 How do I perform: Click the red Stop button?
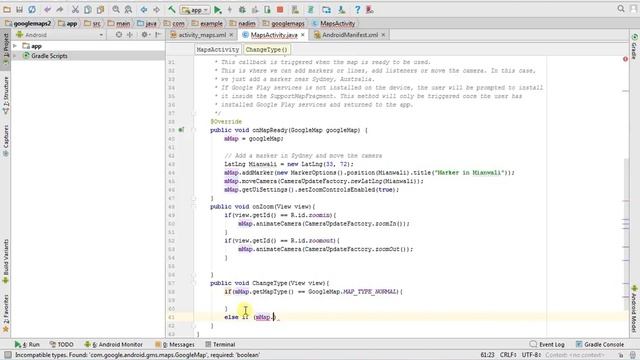(280, 9)
